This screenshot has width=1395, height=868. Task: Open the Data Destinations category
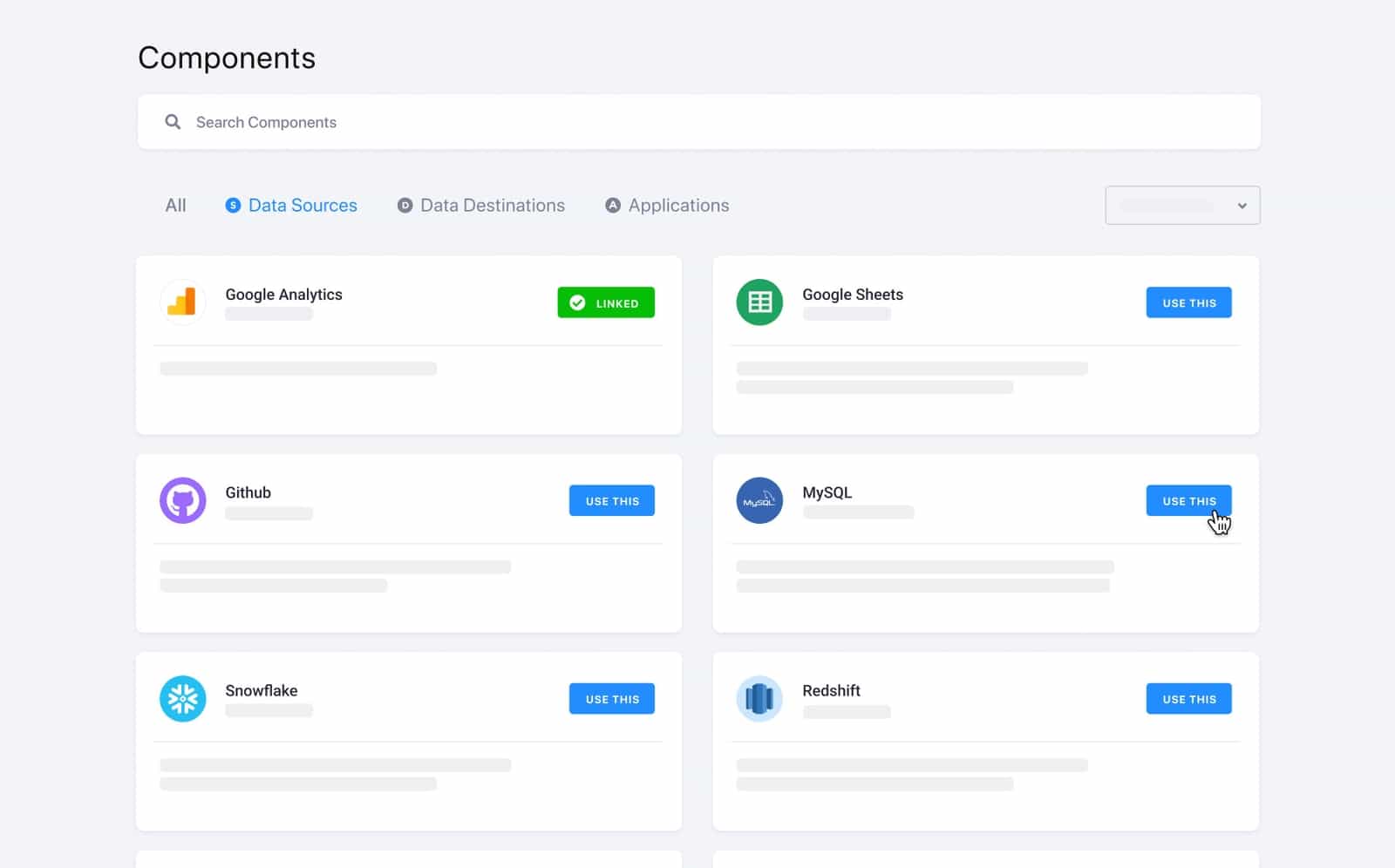pos(492,205)
